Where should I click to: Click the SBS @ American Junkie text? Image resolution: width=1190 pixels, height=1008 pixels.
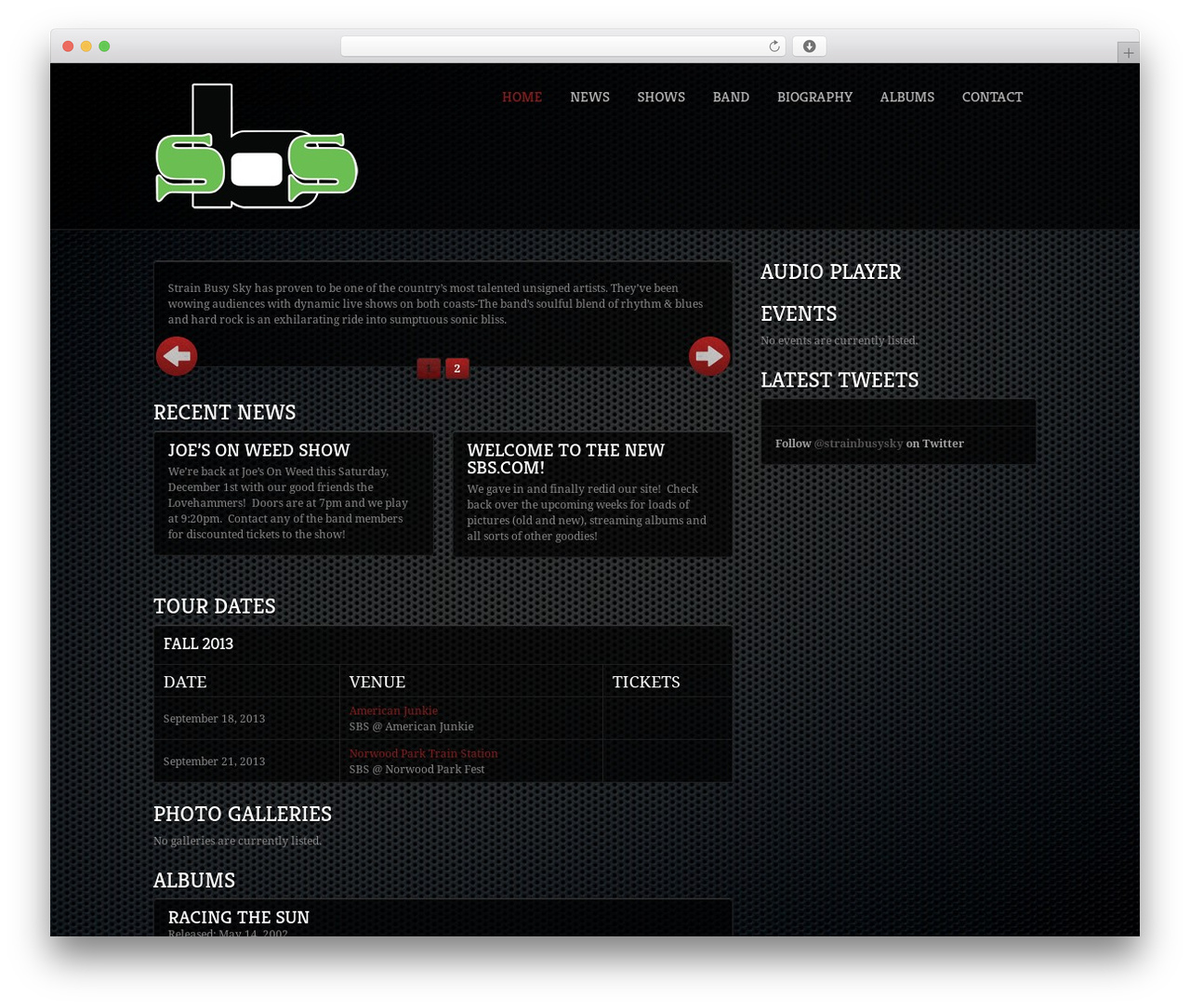pyautogui.click(x=411, y=726)
